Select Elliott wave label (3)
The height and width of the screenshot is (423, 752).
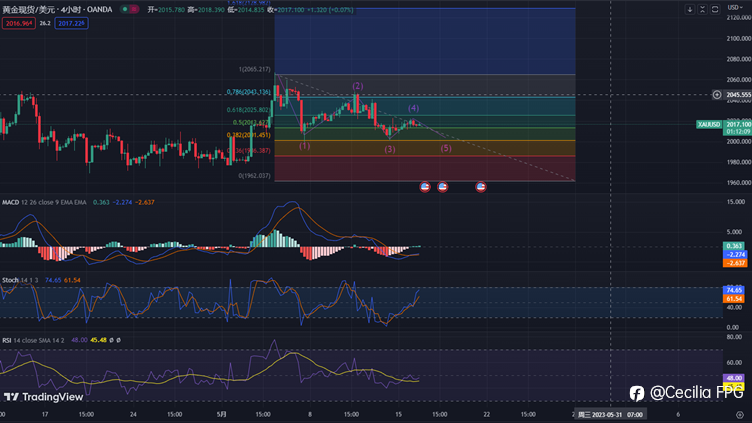390,149
